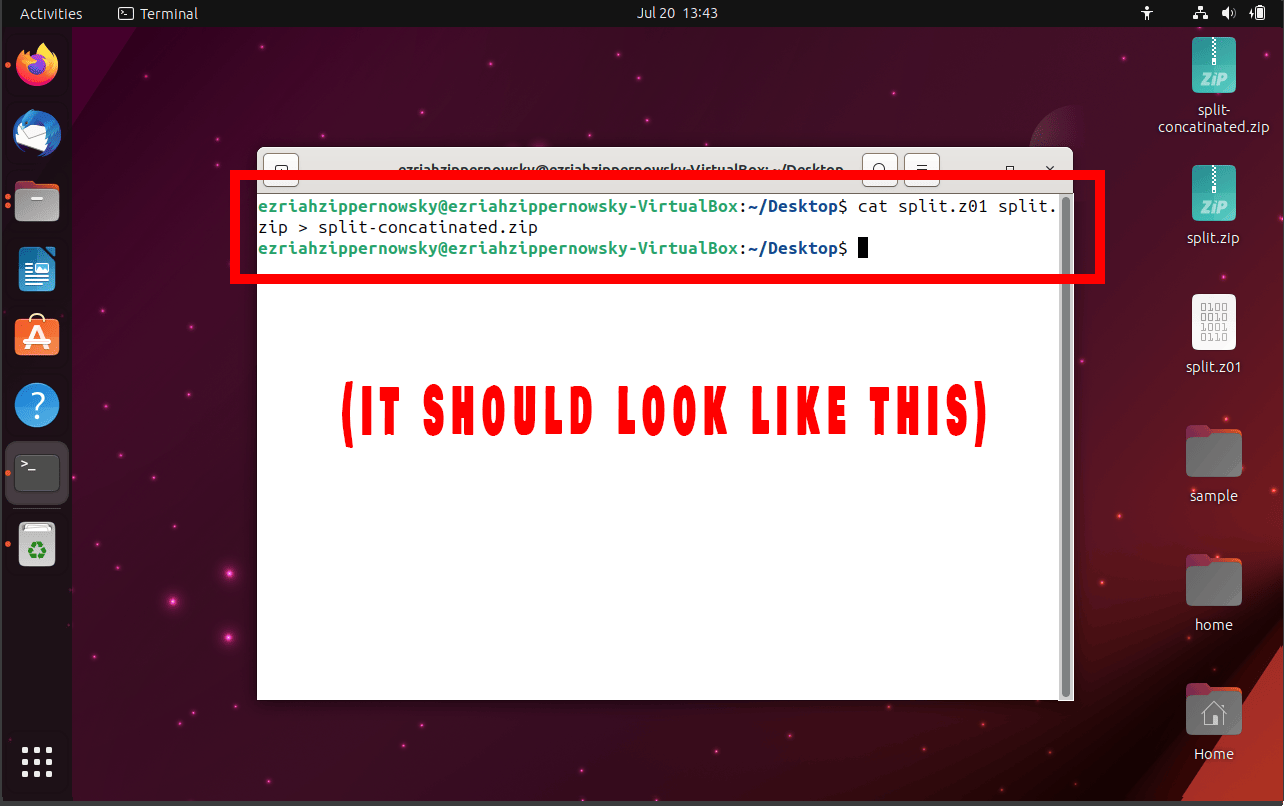This screenshot has width=1284, height=806.
Task: Select the Terminal icon in the dock
Action: coord(36,472)
